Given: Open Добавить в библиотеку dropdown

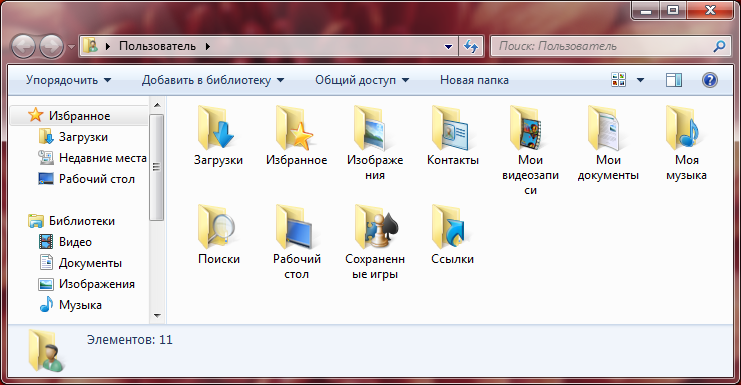Looking at the screenshot, I should 213,80.
